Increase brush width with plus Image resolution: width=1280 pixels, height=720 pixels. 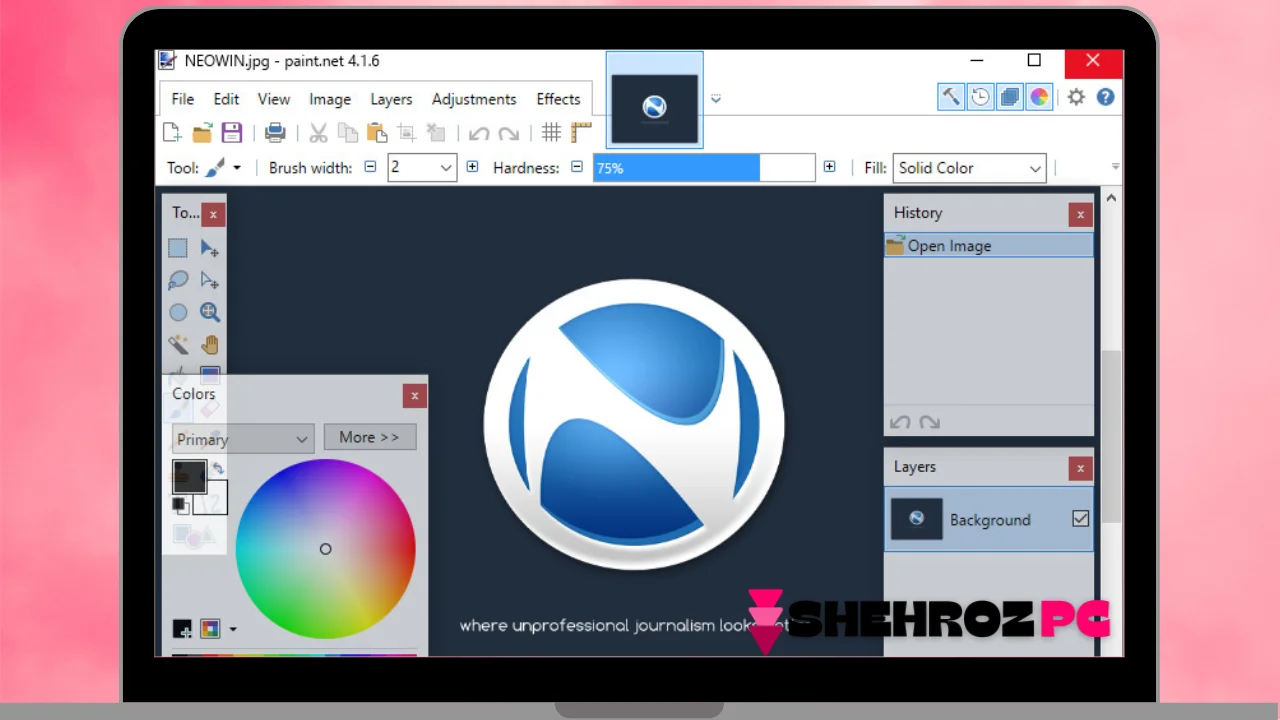point(472,167)
